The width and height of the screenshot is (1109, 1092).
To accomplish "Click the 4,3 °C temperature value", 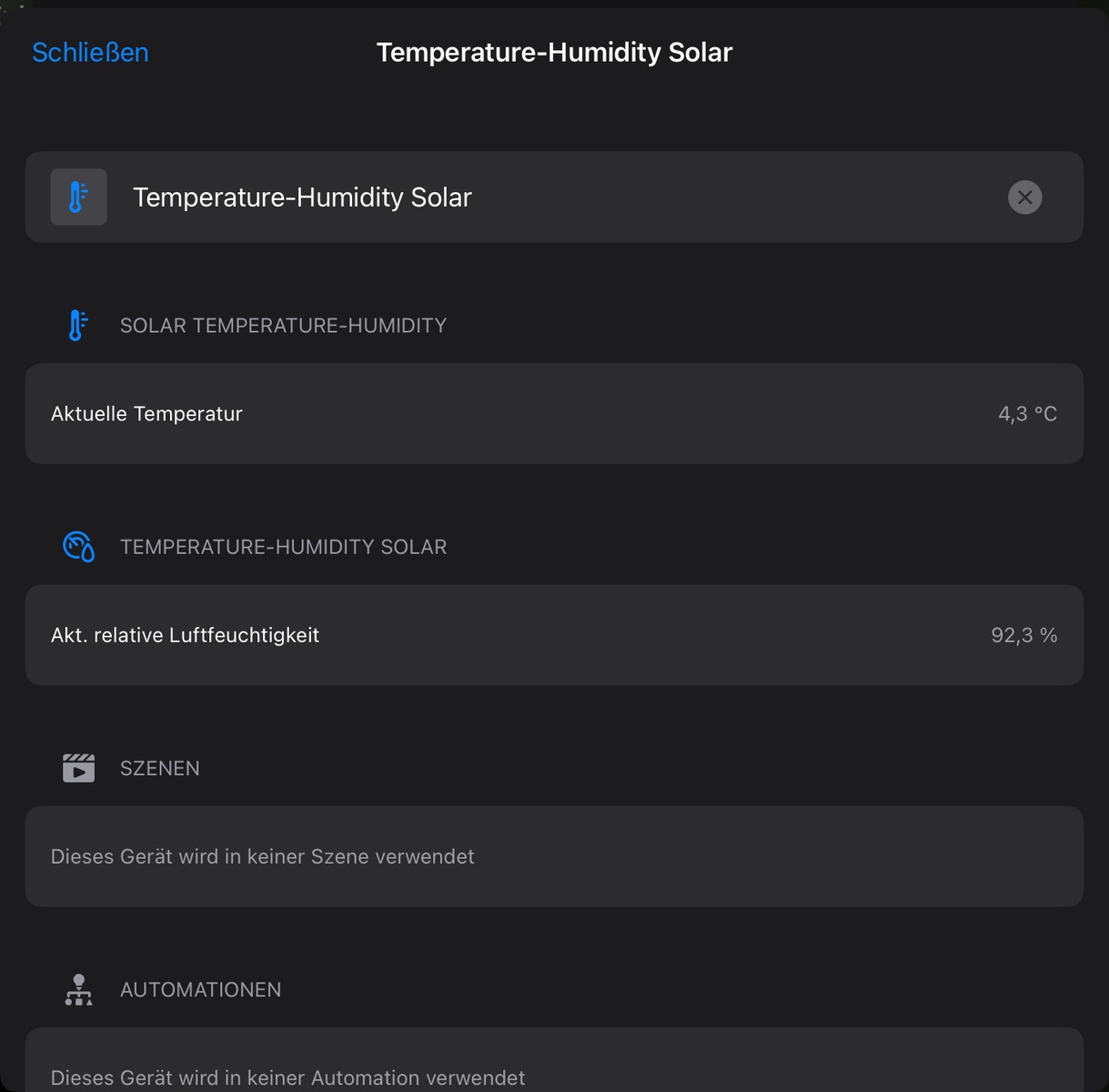I will [1027, 414].
